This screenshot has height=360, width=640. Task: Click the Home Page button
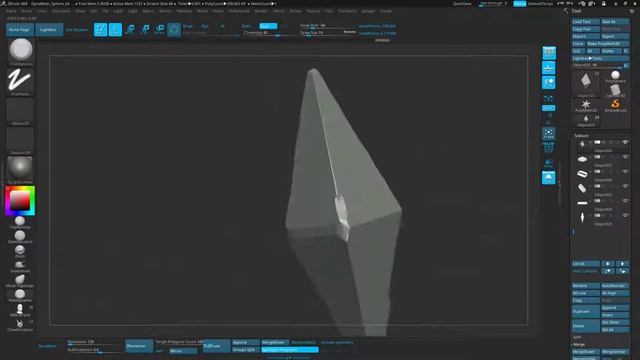pyautogui.click(x=20, y=30)
